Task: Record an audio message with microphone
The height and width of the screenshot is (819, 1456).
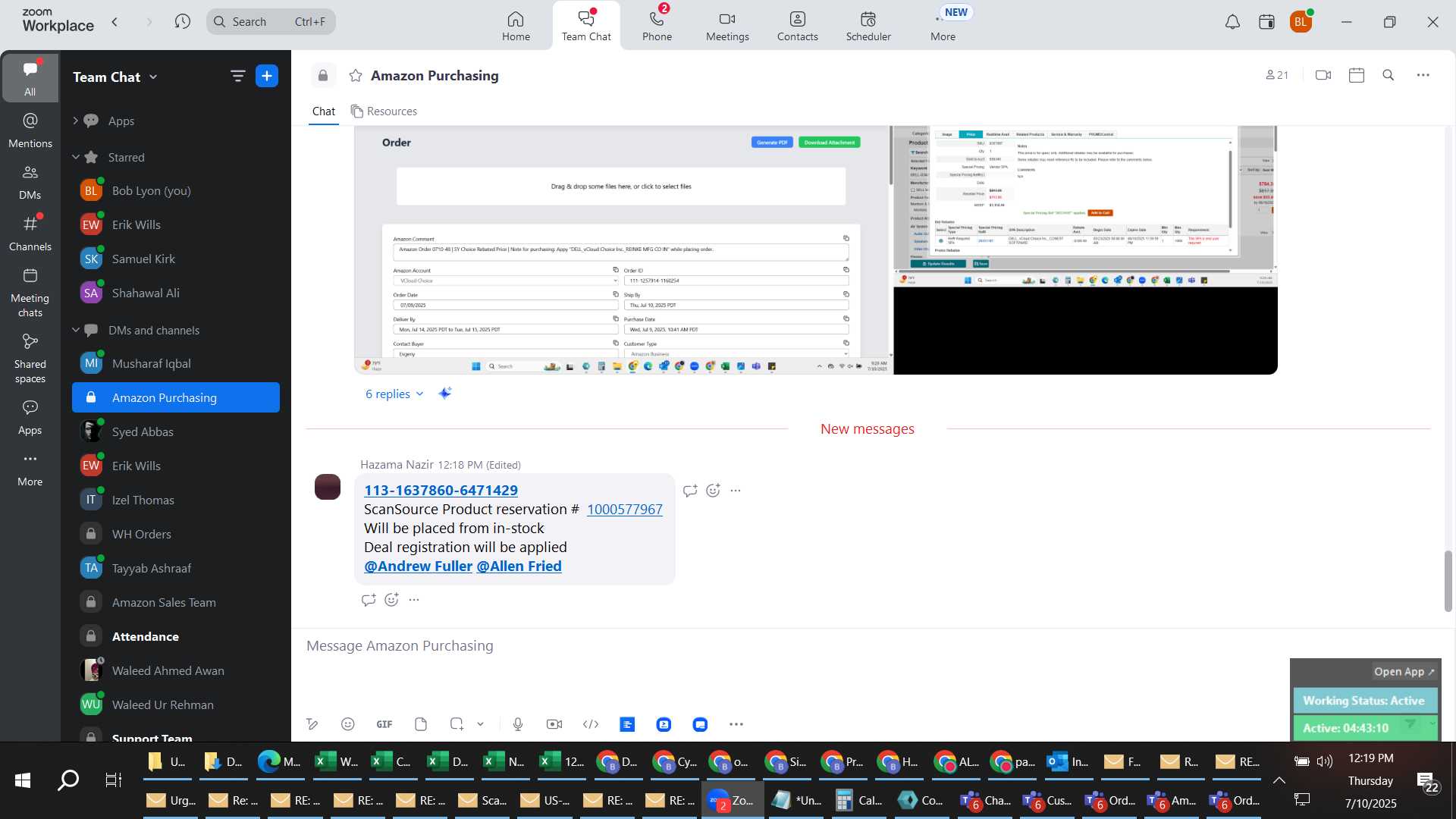Action: [x=518, y=724]
